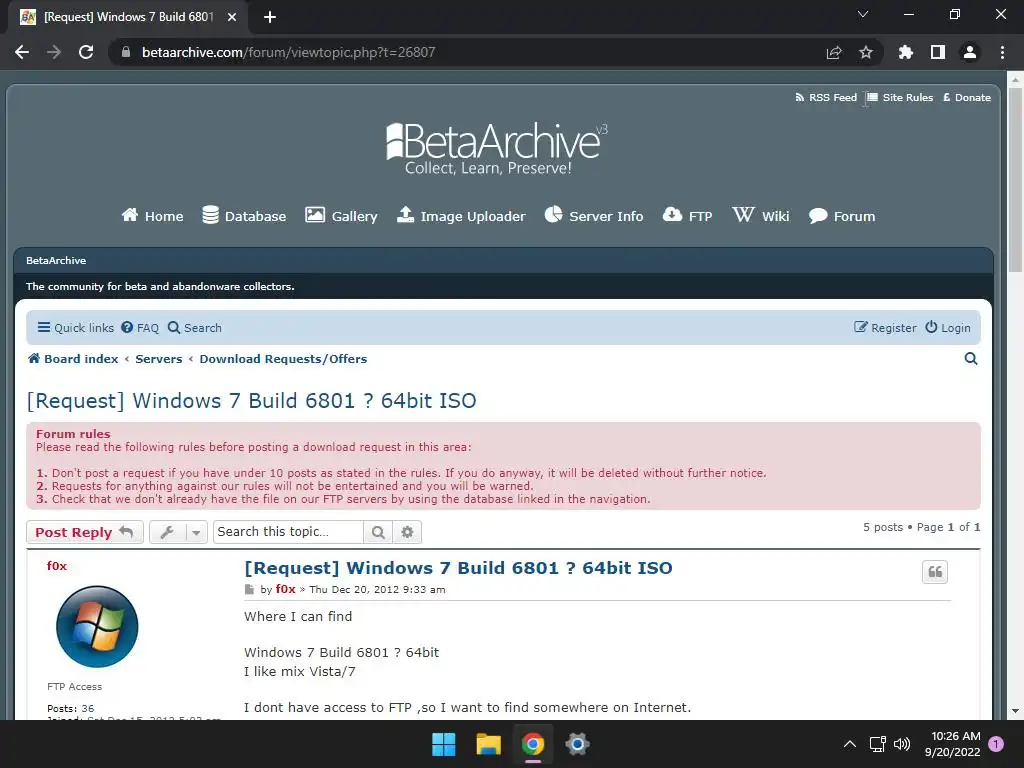The width and height of the screenshot is (1024, 768).
Task: Open the Chrome profile avatar icon
Action: coord(970,52)
